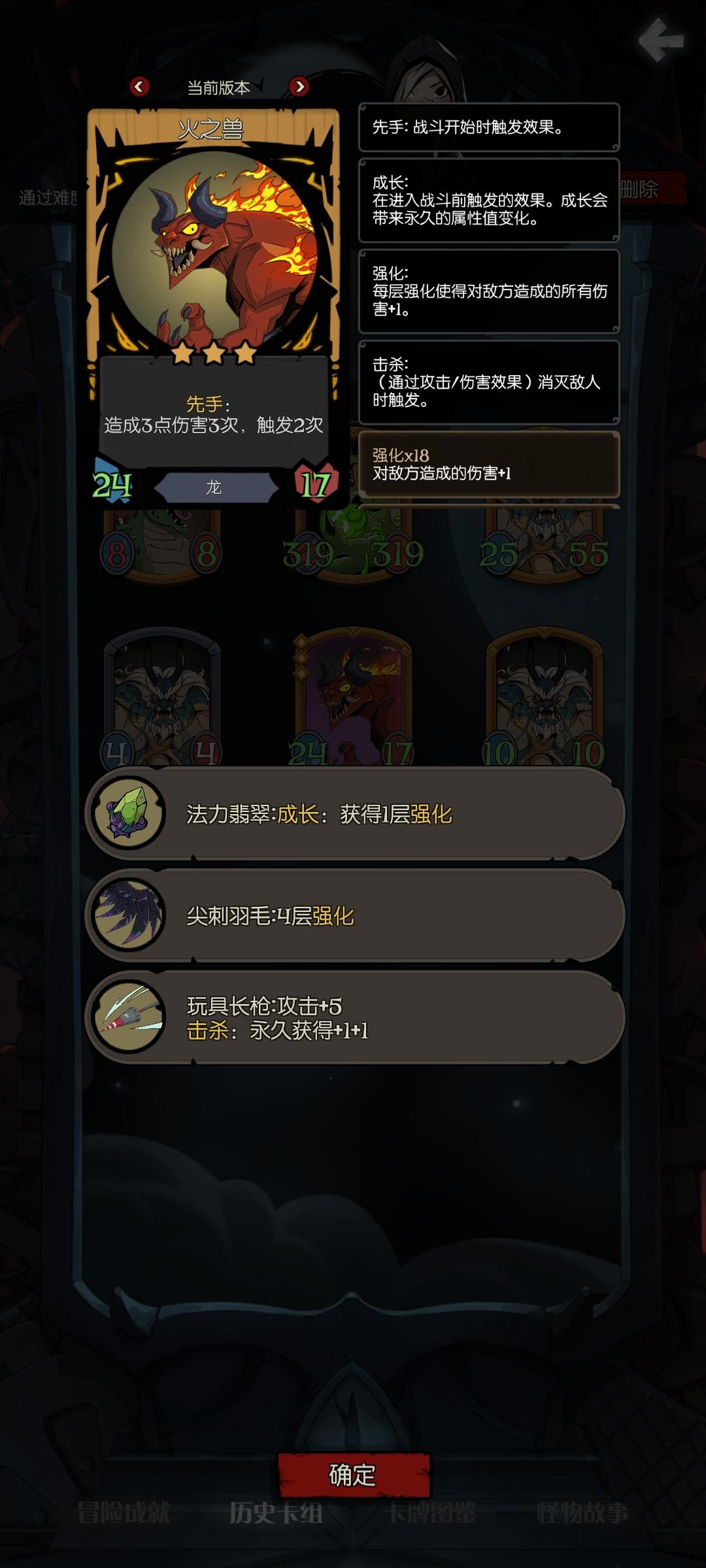The width and height of the screenshot is (706, 1568).
Task: Select the 法力翡翠 green gem icon
Action: pos(129,813)
